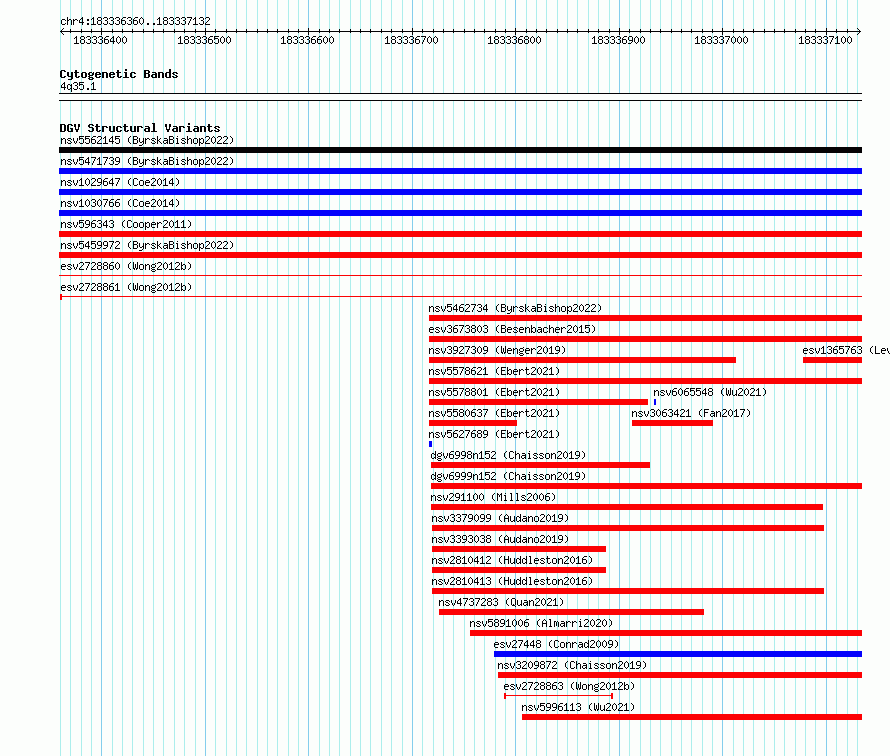The image size is (890, 756).
Task: Click ruler coordinate 183336600
Action: (x=308, y=40)
